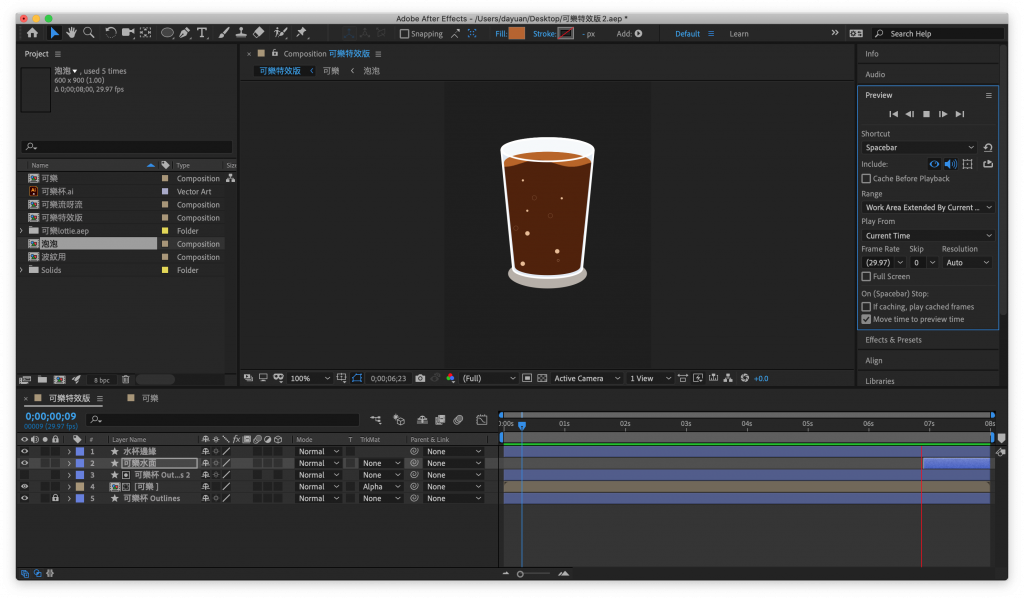Select the Clone Stamp tool
1024x599 pixels.
point(241,33)
